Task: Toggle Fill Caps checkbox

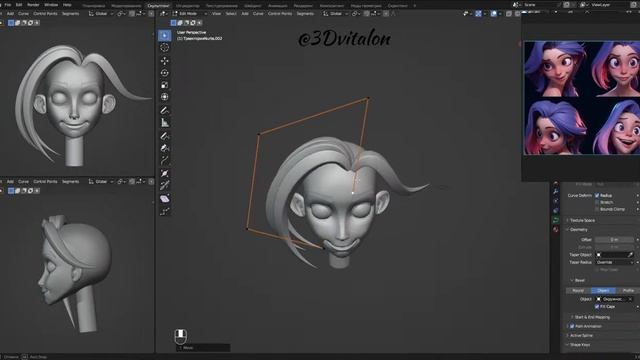Action: [597, 307]
